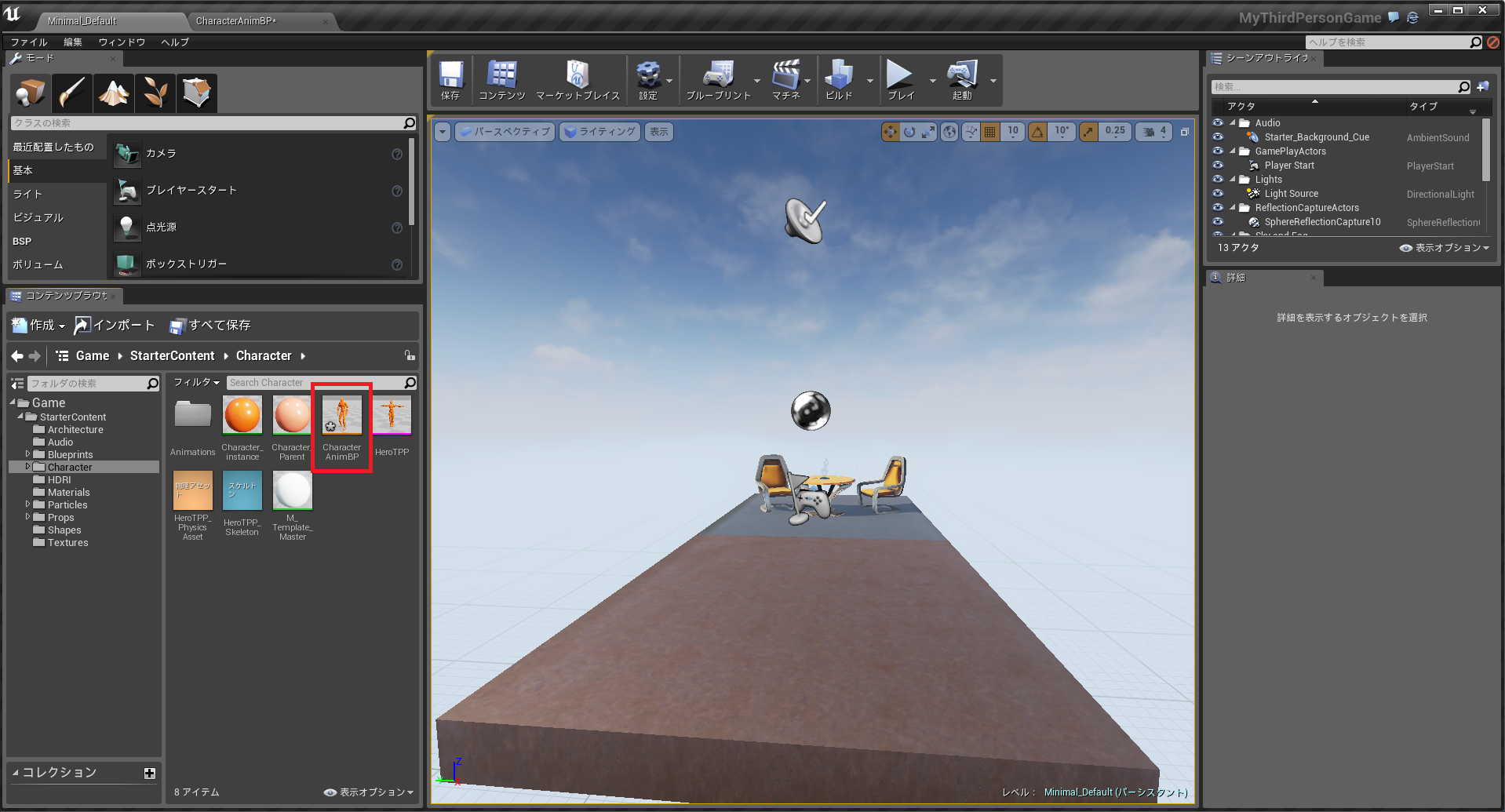The height and width of the screenshot is (812, 1505).
Task: Click the インポート import button
Action: click(x=115, y=325)
